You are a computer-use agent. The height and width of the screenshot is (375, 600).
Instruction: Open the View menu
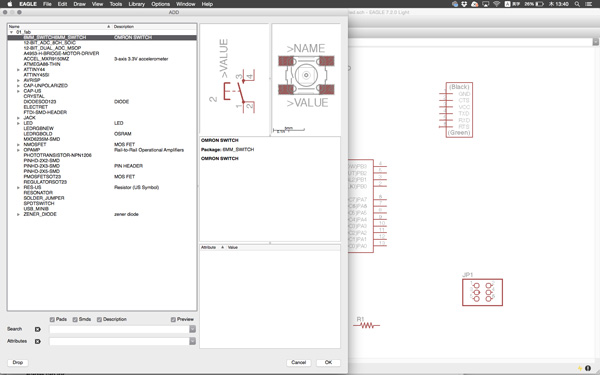[x=98, y=4]
